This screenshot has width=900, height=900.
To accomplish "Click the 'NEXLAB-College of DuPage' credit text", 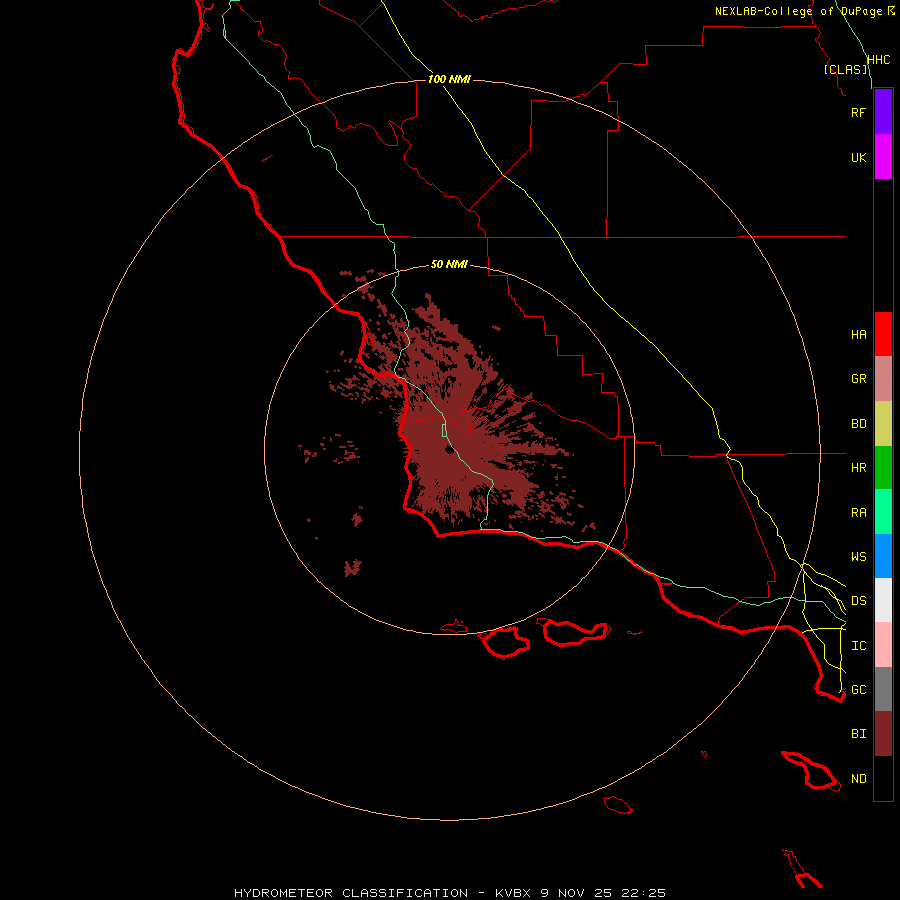I will pos(798,11).
